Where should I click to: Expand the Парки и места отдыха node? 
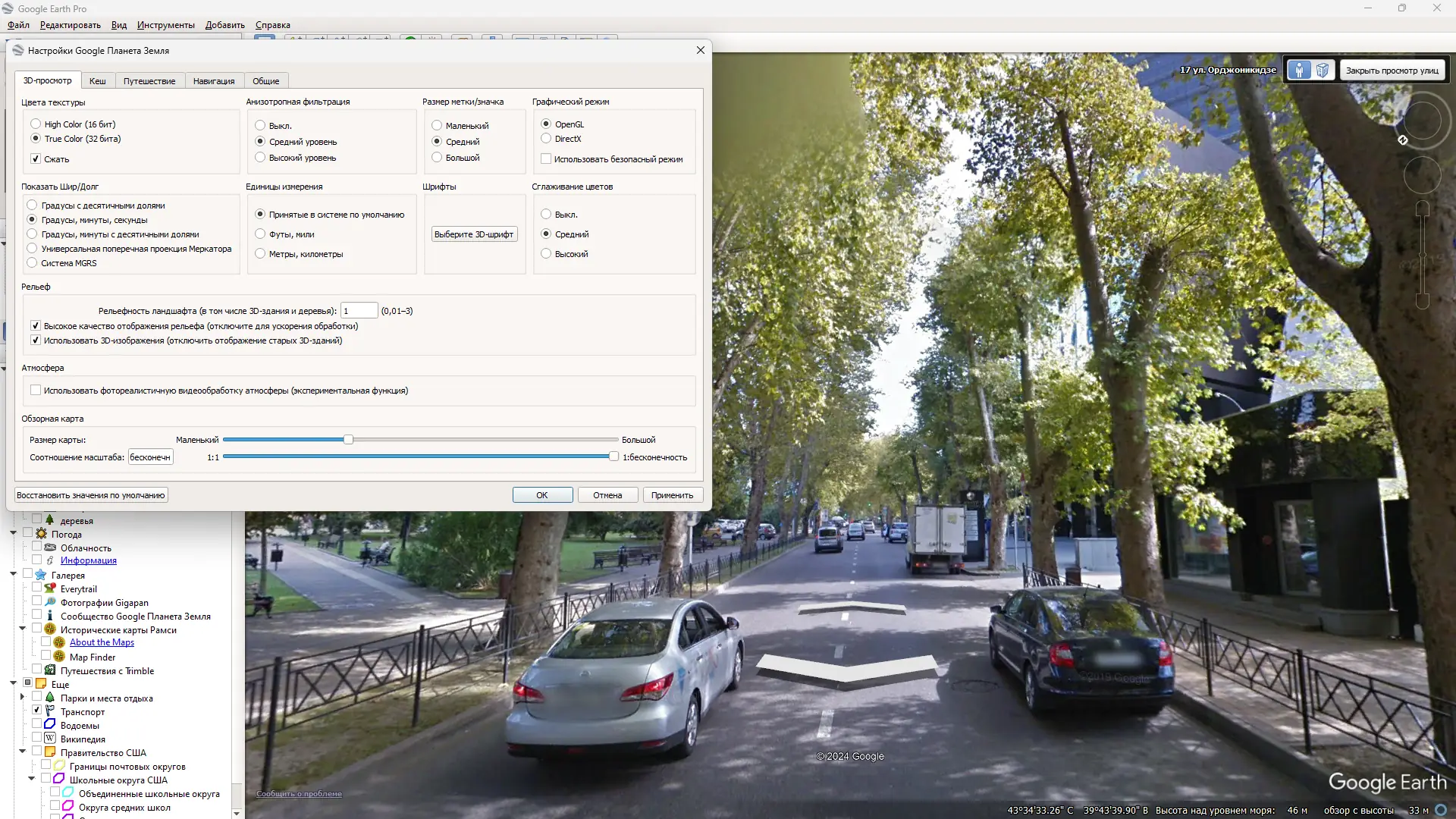[x=23, y=698]
